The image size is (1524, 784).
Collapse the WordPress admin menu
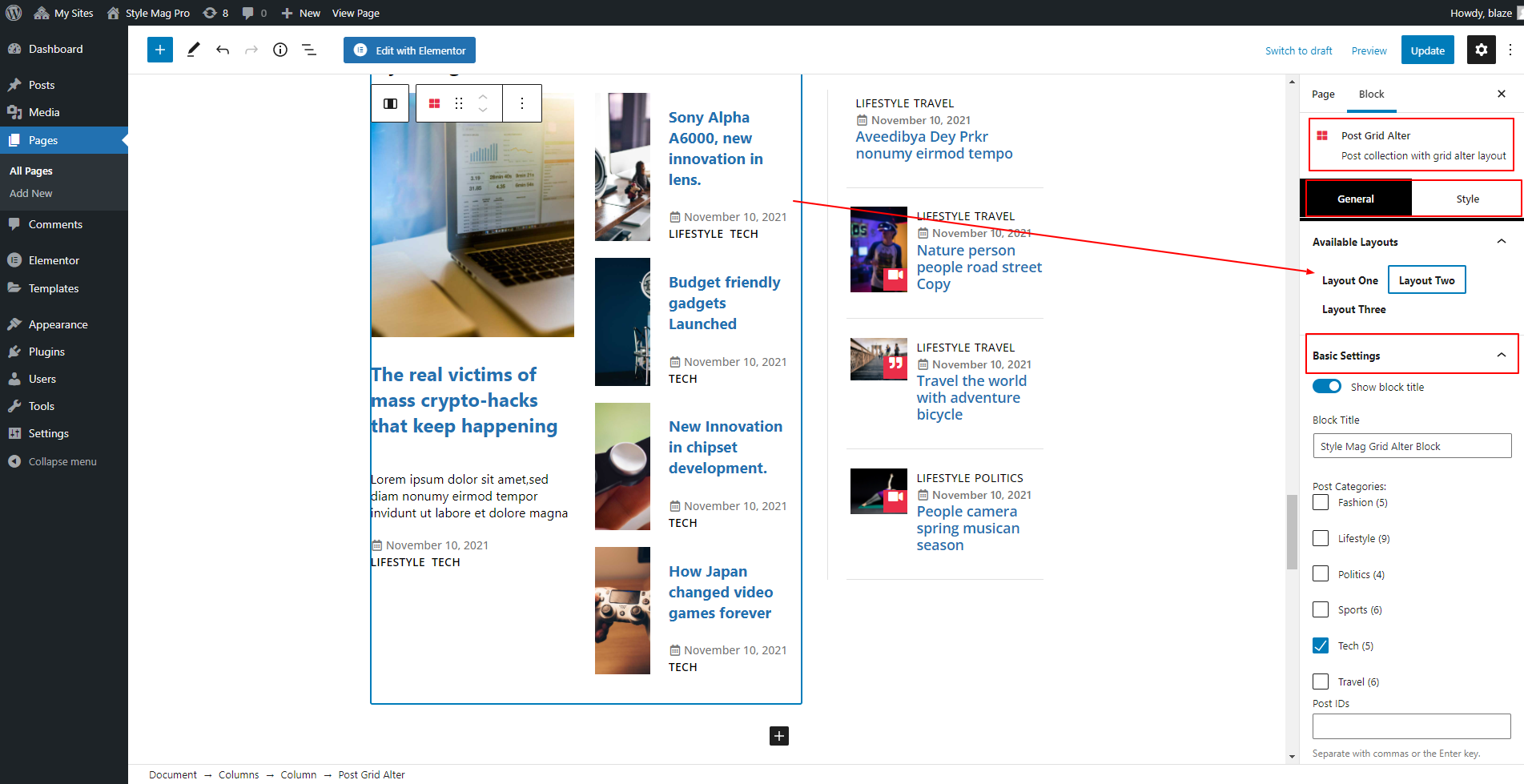click(62, 461)
